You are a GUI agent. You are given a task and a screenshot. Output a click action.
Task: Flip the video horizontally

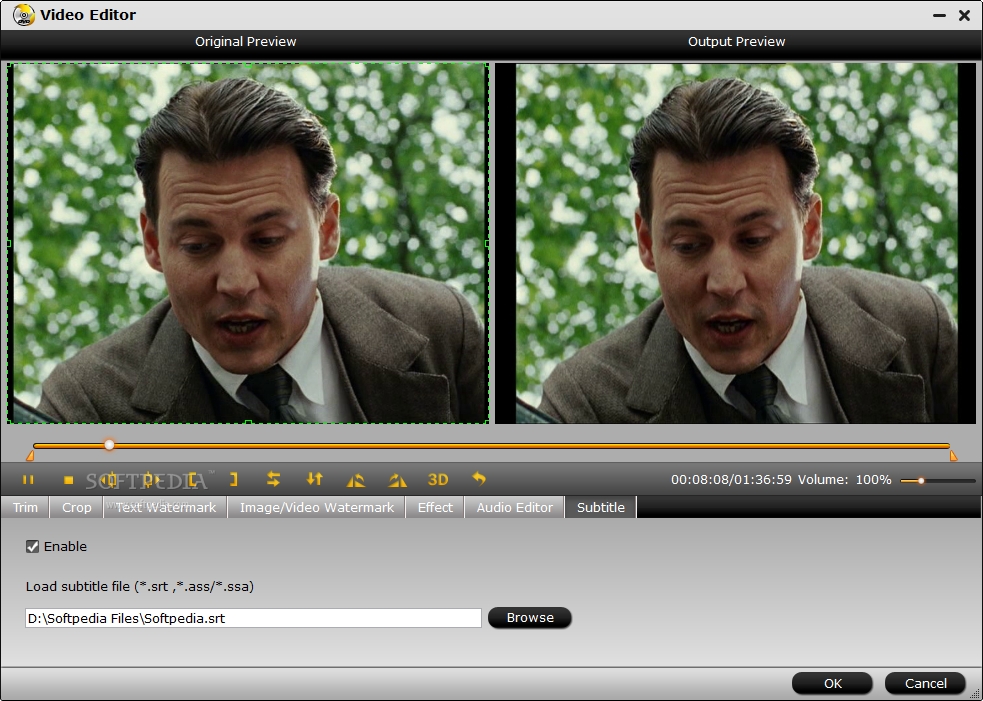273,479
